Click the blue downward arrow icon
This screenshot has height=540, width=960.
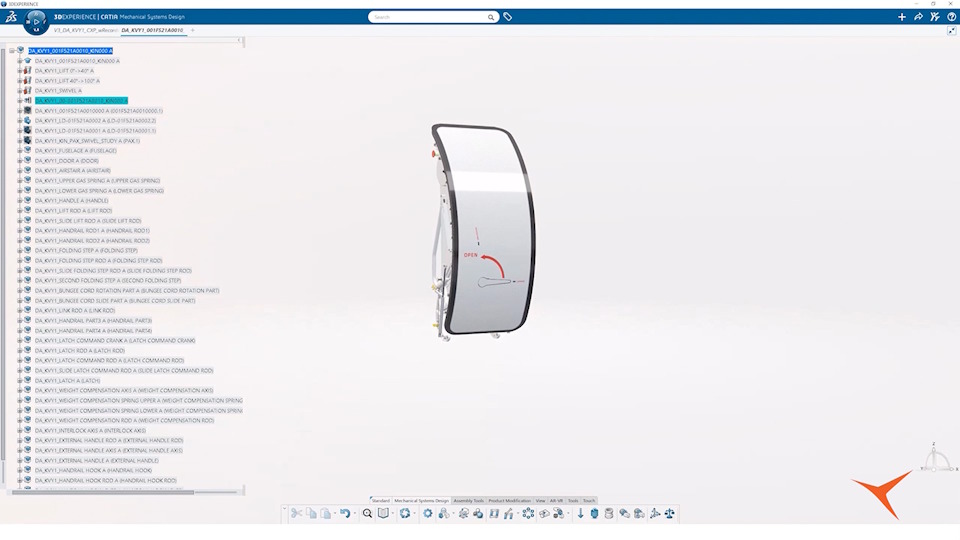coord(580,514)
